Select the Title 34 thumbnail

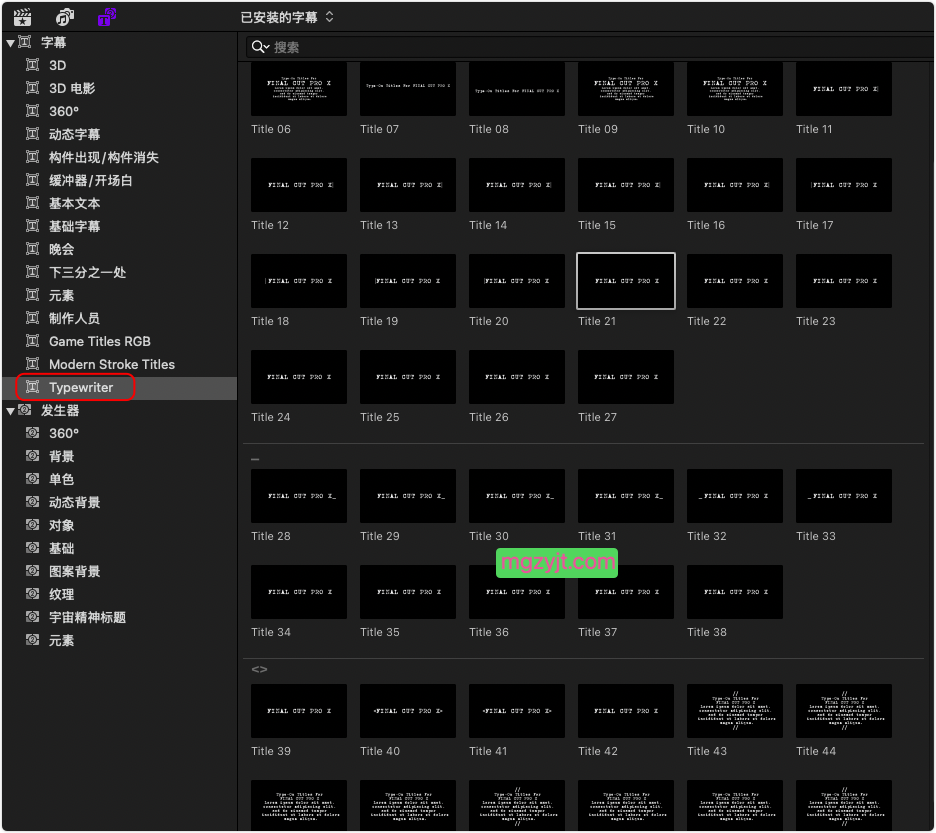[298, 592]
